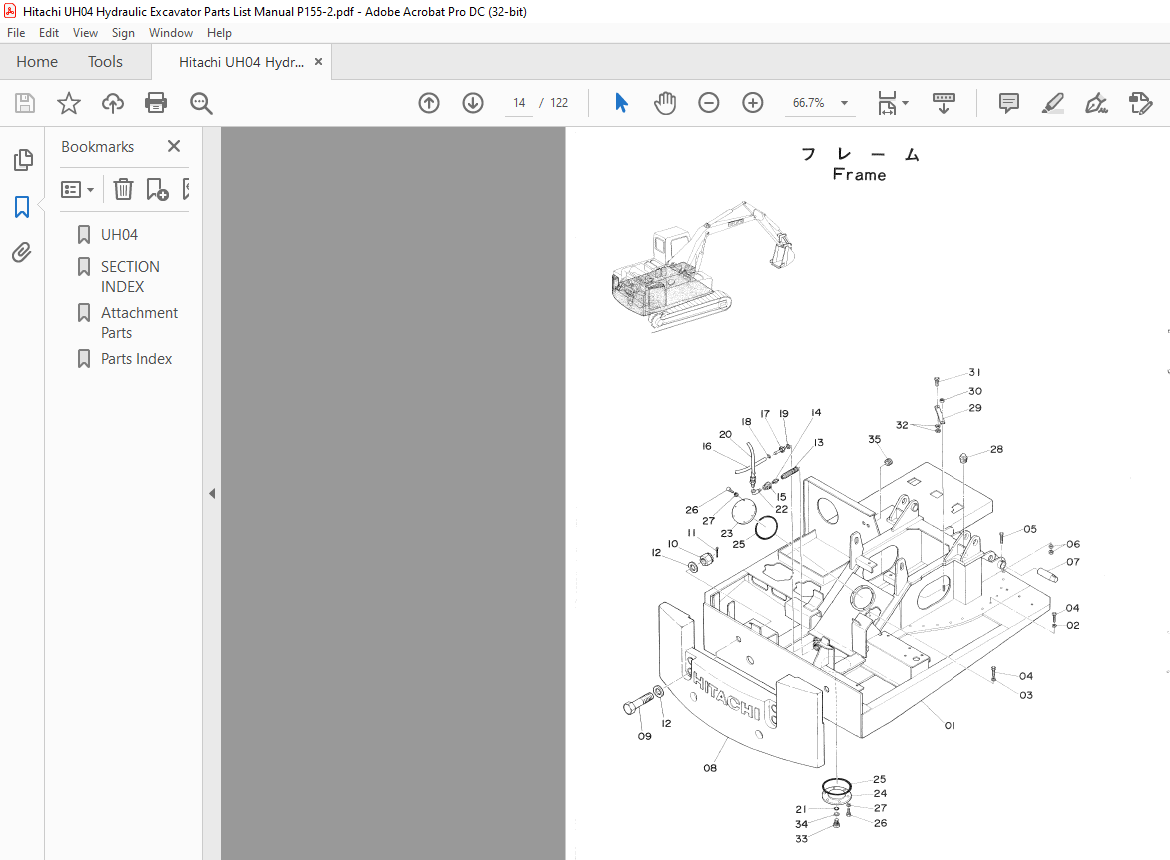The height and width of the screenshot is (860, 1170).
Task: Open the Edit menu
Action: (49, 33)
